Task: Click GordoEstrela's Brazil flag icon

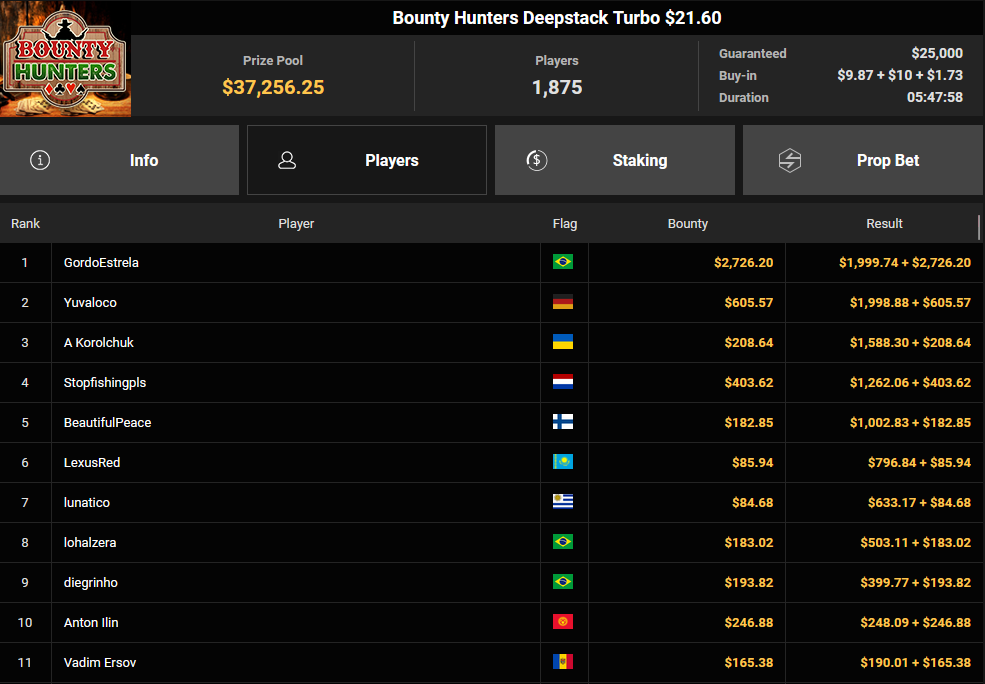Action: tap(563, 262)
